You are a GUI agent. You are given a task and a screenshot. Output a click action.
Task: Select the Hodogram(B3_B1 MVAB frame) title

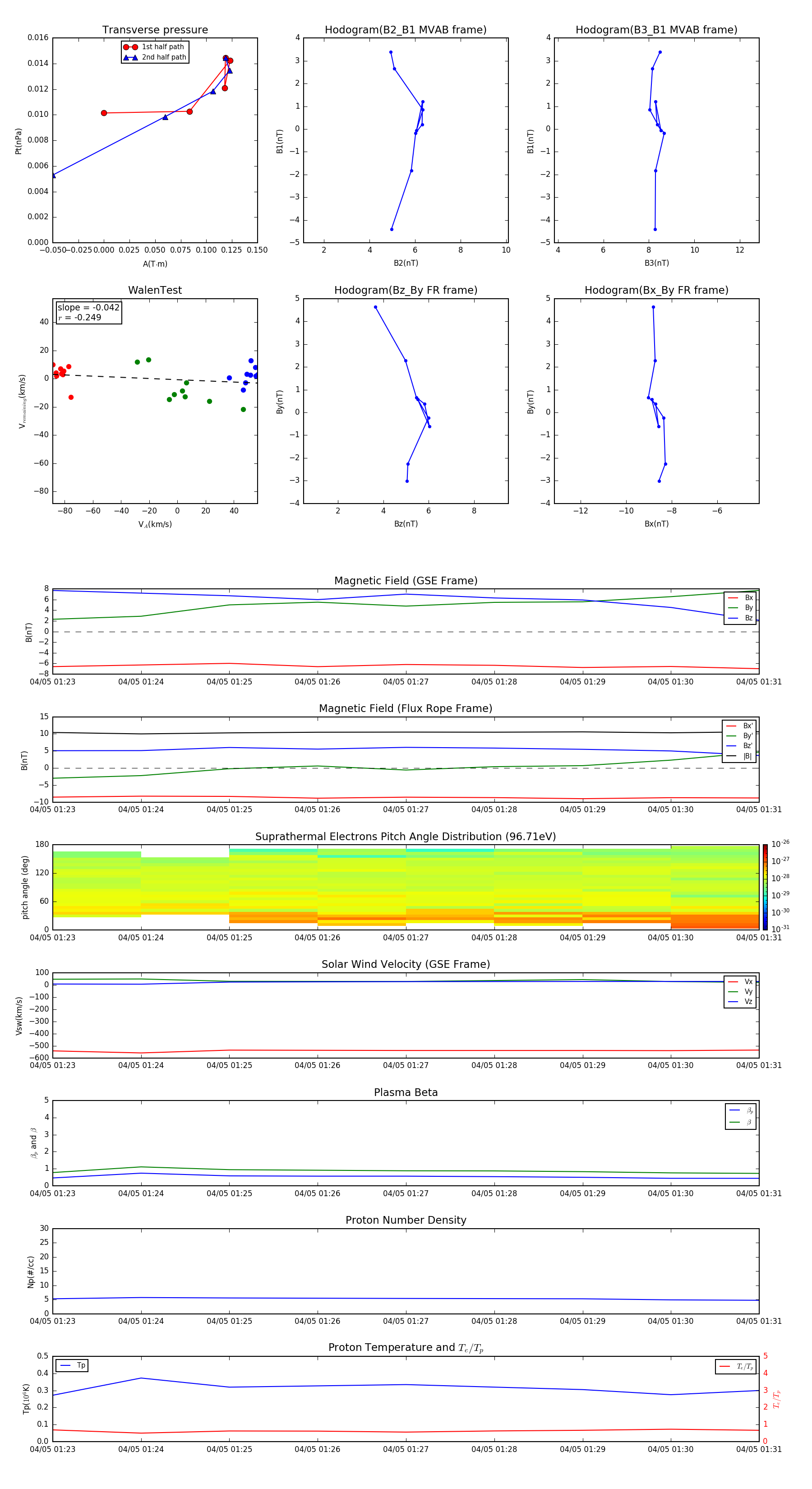coord(656,29)
